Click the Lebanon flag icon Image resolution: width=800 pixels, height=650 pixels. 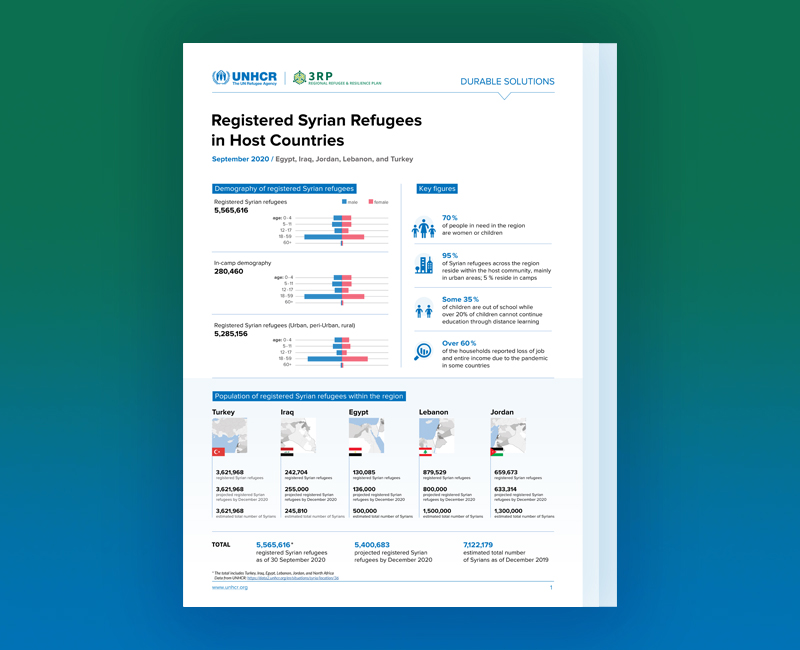tap(424, 452)
